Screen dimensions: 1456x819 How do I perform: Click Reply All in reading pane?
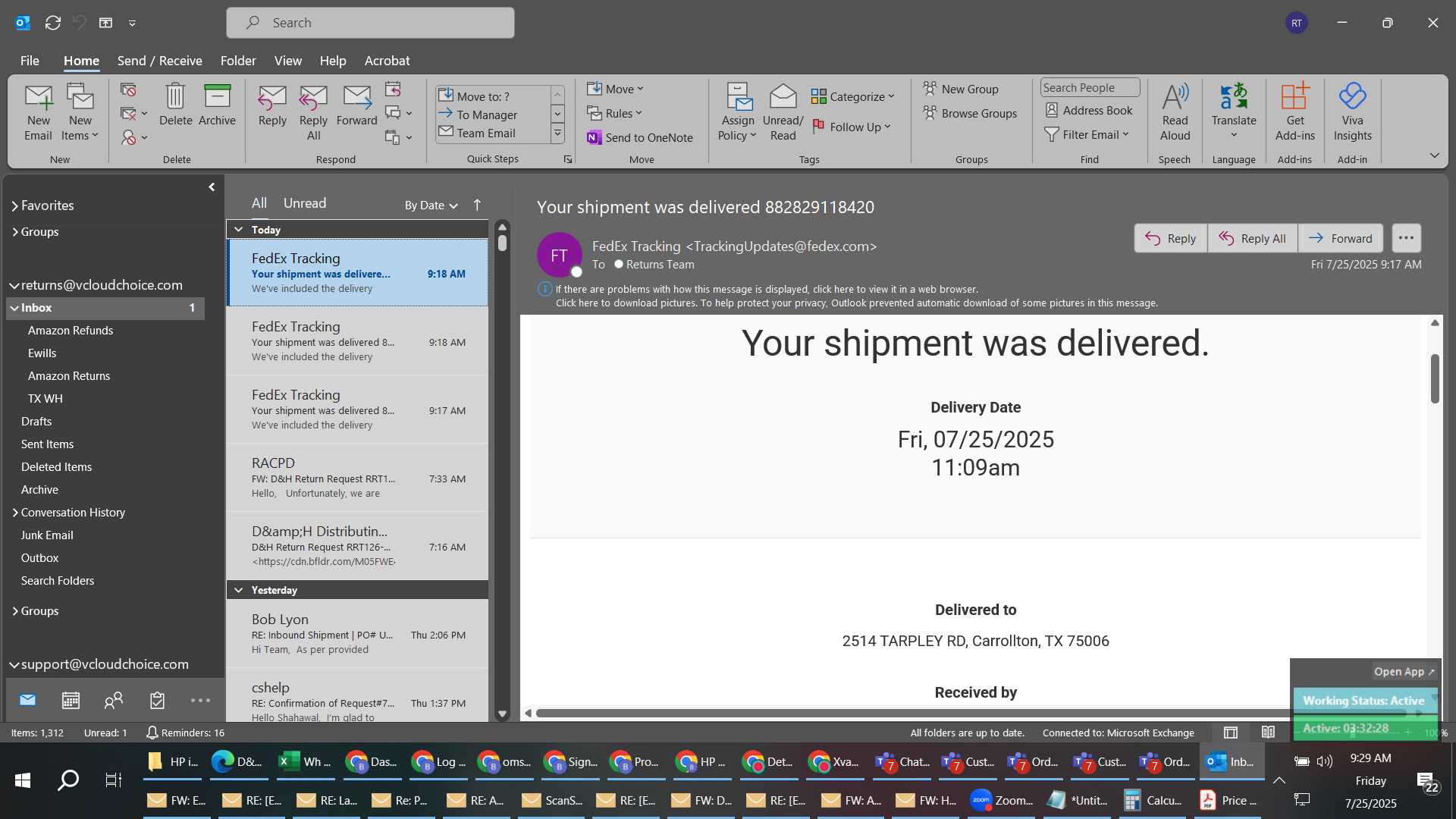tap(1252, 238)
